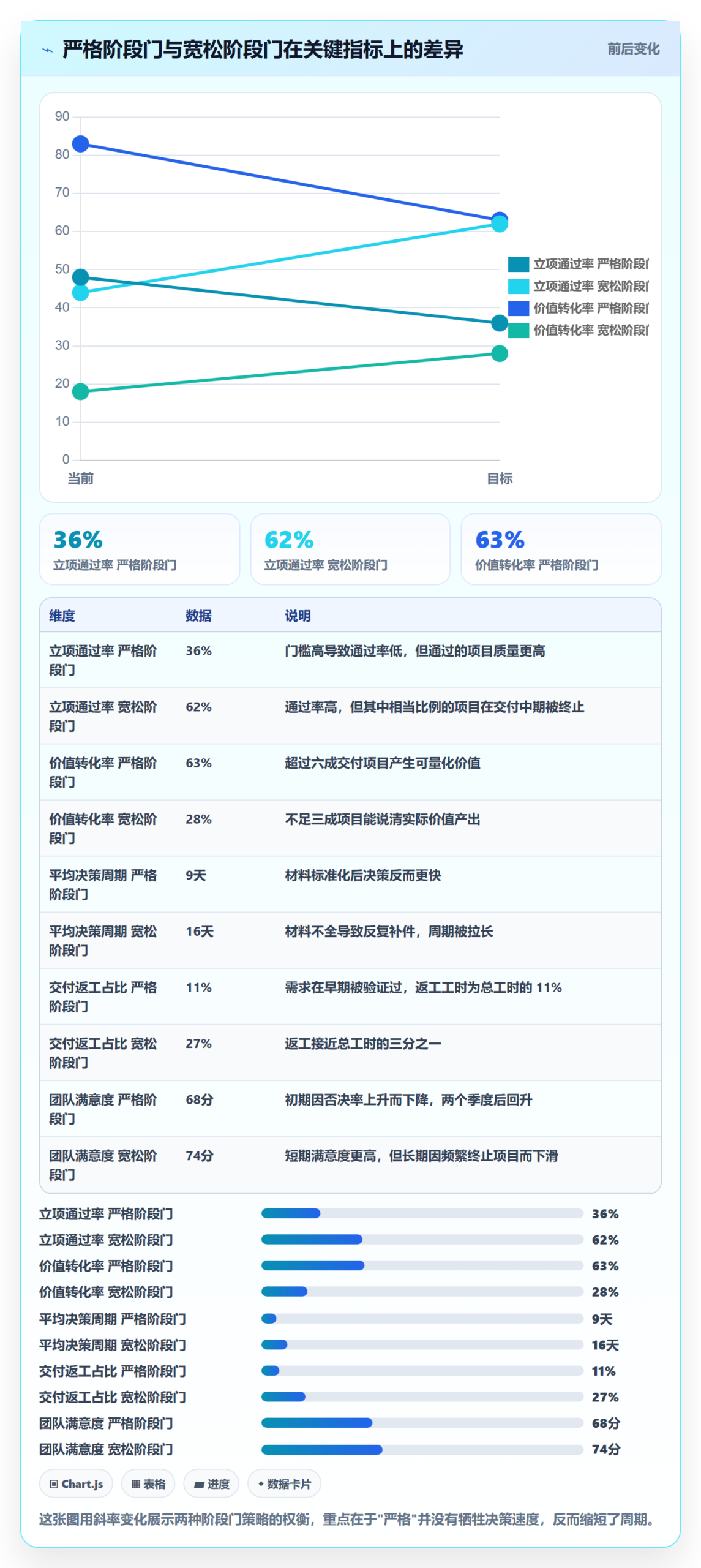
Task: Click the lightning icon beside the title
Action: point(47,50)
